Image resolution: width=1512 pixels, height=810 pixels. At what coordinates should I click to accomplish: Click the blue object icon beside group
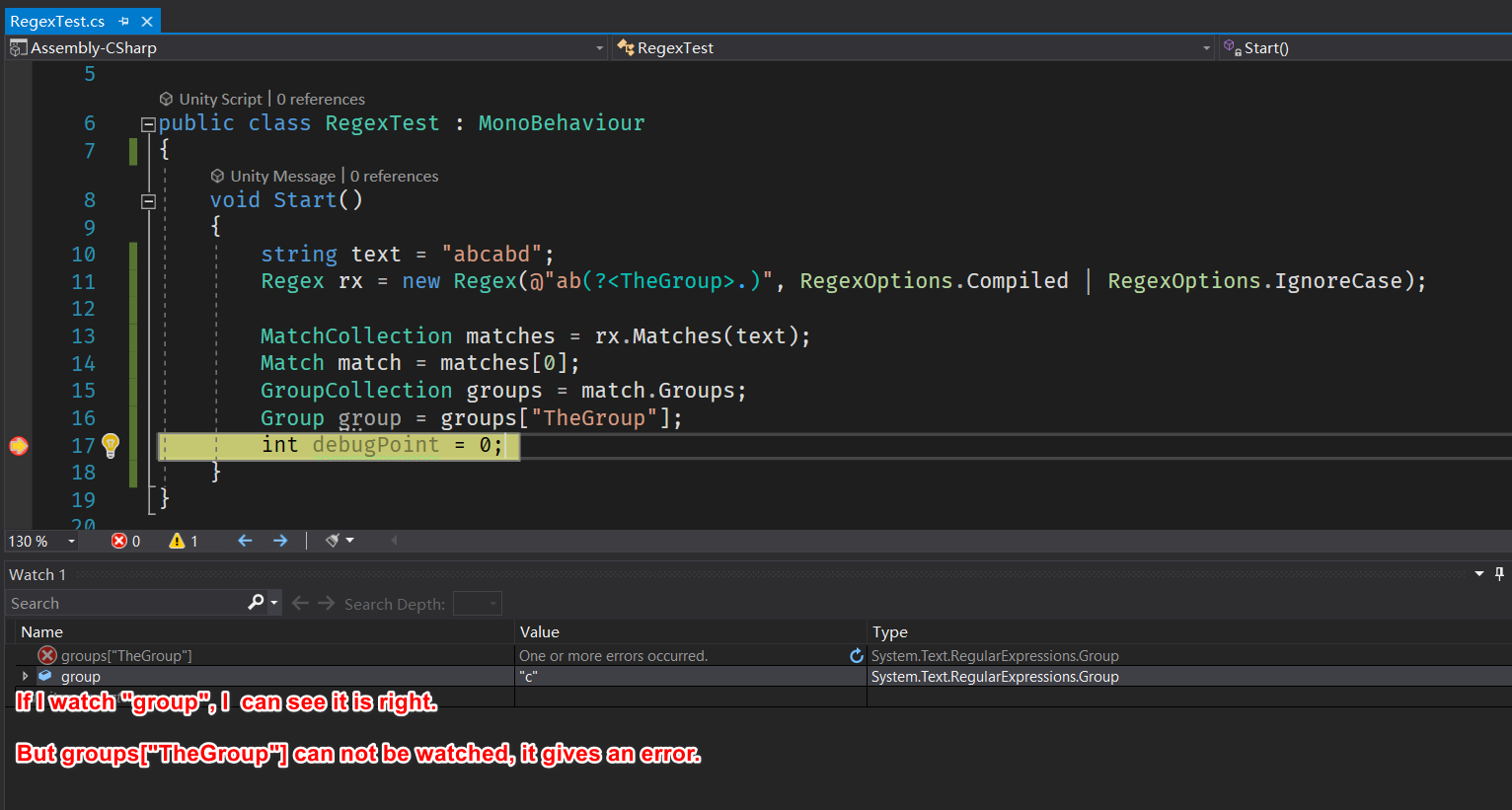point(44,676)
